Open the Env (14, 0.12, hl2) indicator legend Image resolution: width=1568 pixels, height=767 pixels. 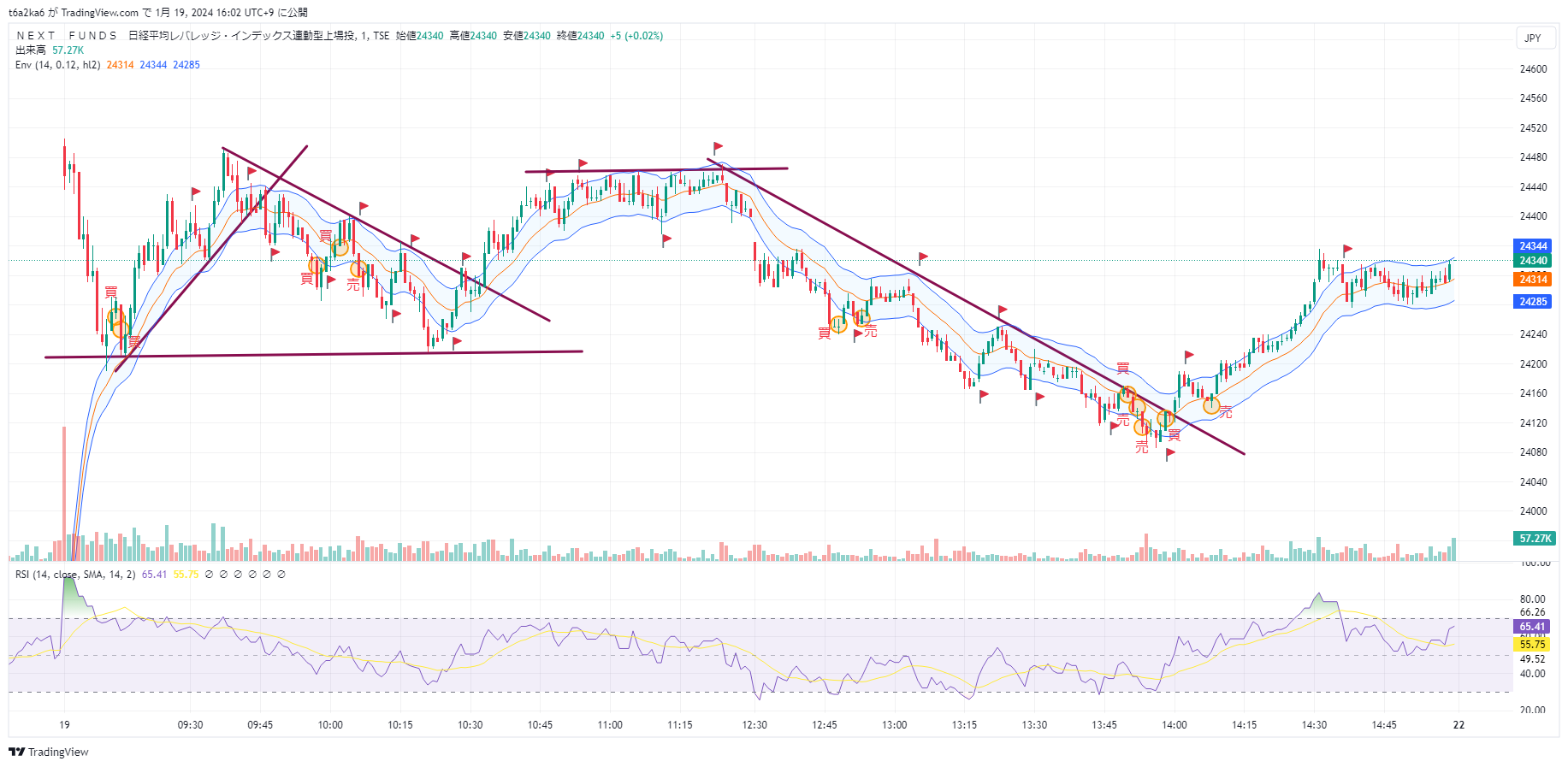point(58,65)
